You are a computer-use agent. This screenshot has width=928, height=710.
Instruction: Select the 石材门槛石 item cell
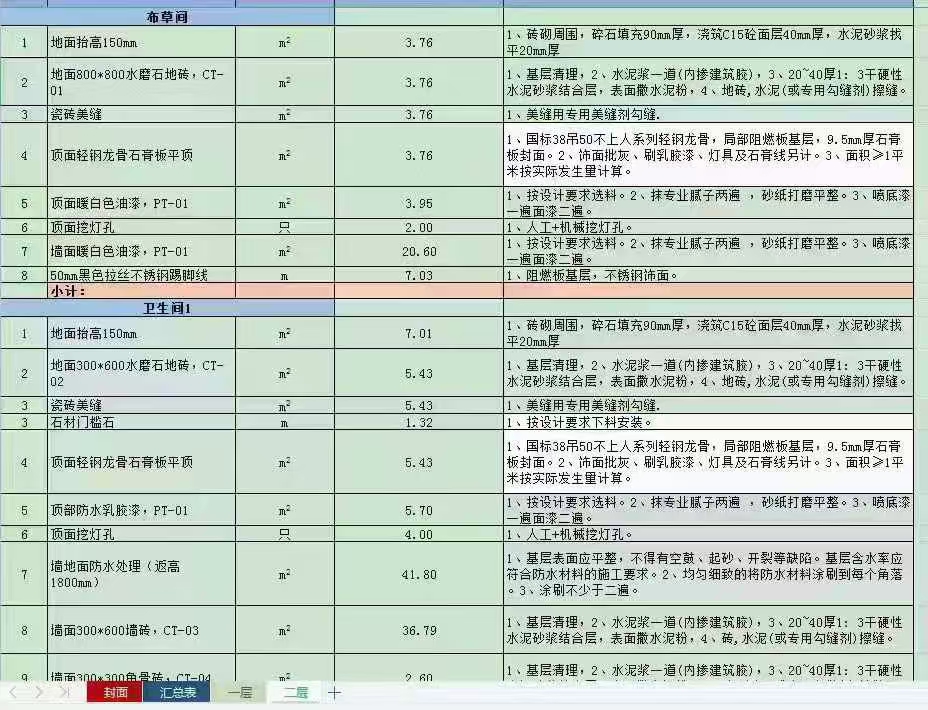(x=140, y=423)
